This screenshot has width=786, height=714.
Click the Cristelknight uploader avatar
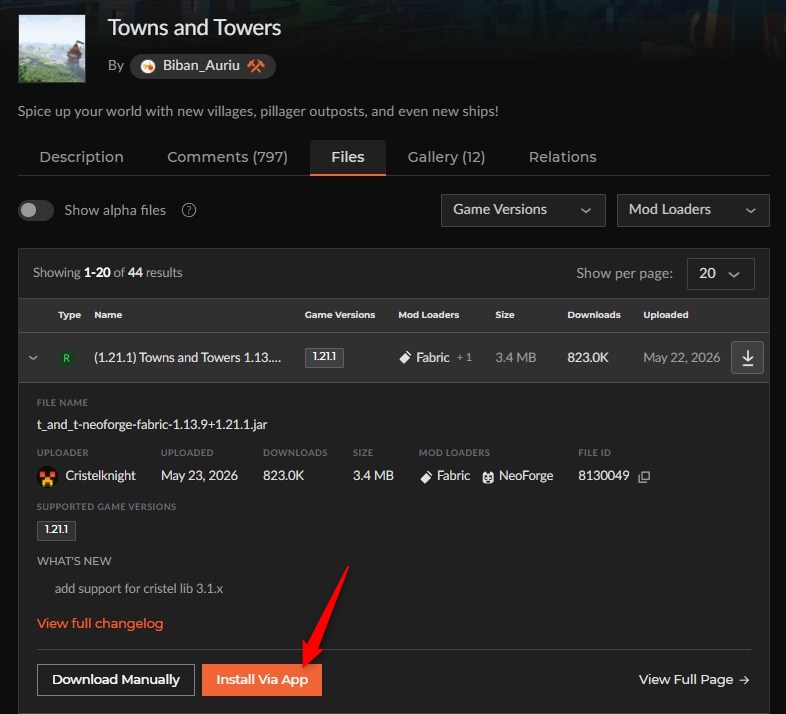[48, 476]
